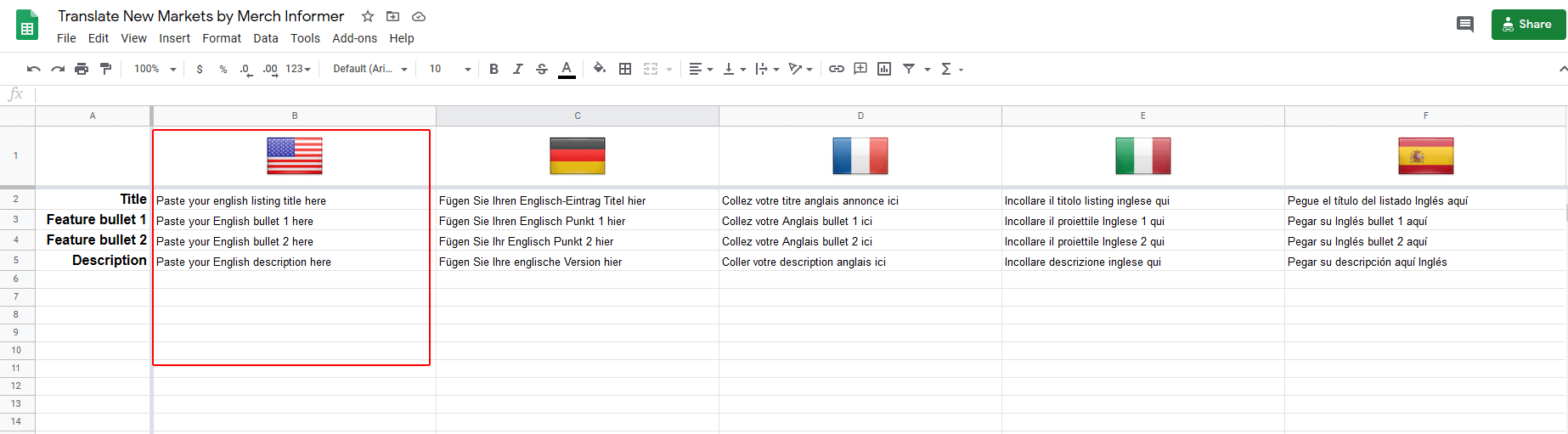
Task: Open the File menu
Action: [66, 38]
